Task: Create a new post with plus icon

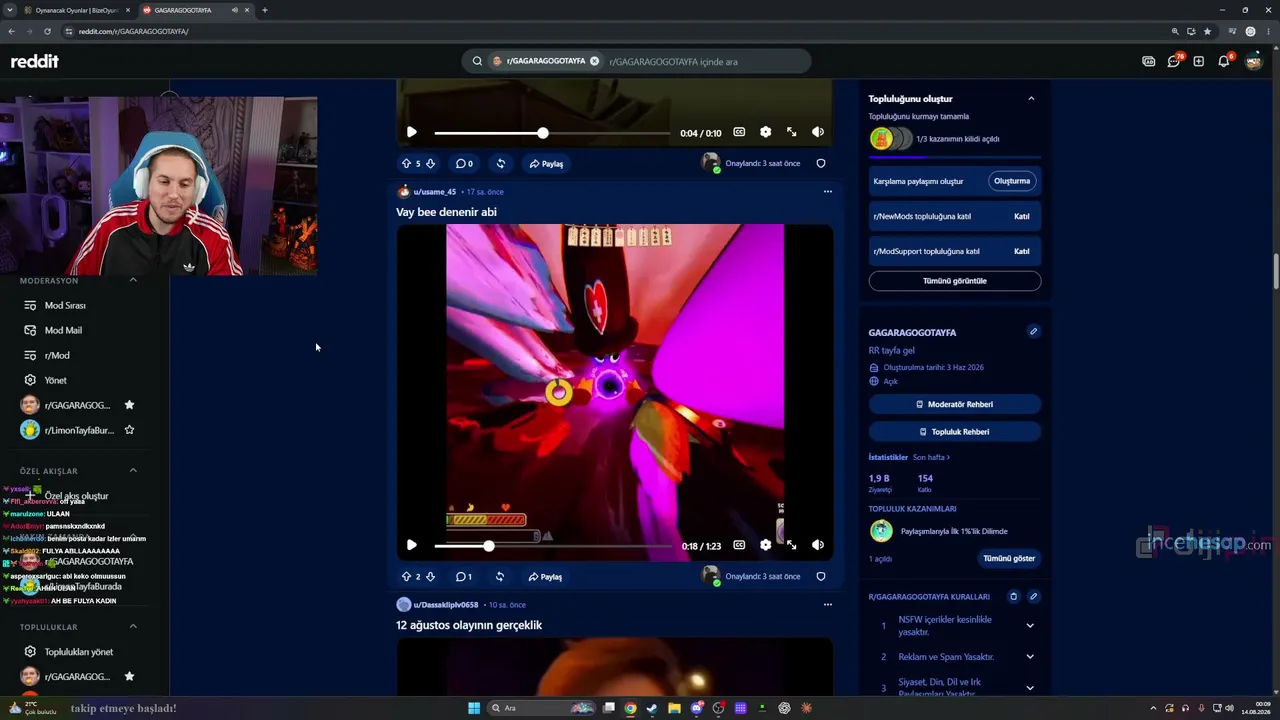Action: click(x=1198, y=61)
